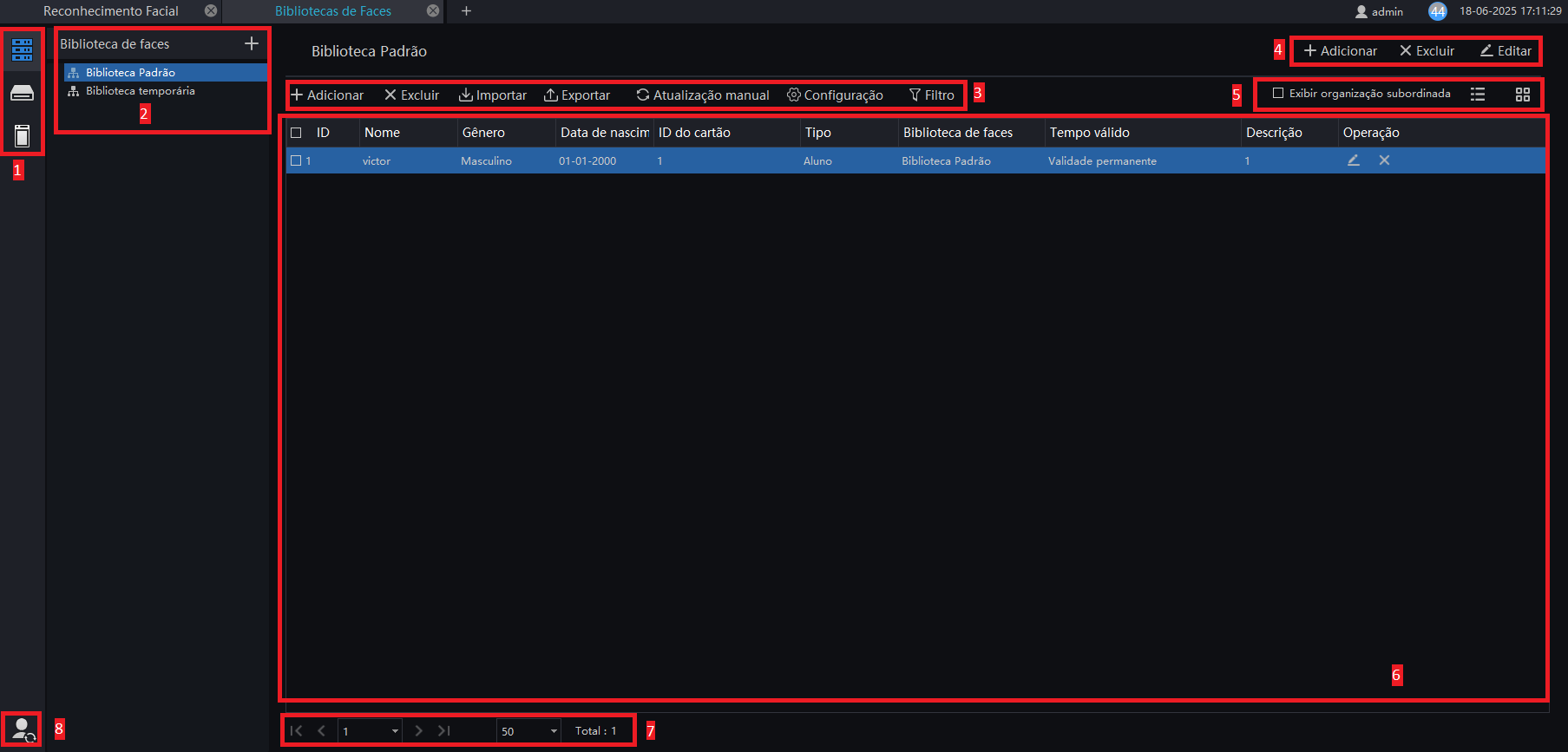Edit victor's row with pencil icon
Image resolution: width=1568 pixels, height=752 pixels.
tap(1353, 160)
